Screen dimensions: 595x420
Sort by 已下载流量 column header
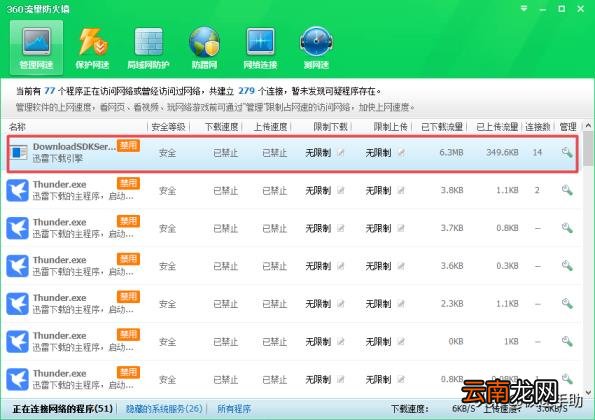pos(442,127)
